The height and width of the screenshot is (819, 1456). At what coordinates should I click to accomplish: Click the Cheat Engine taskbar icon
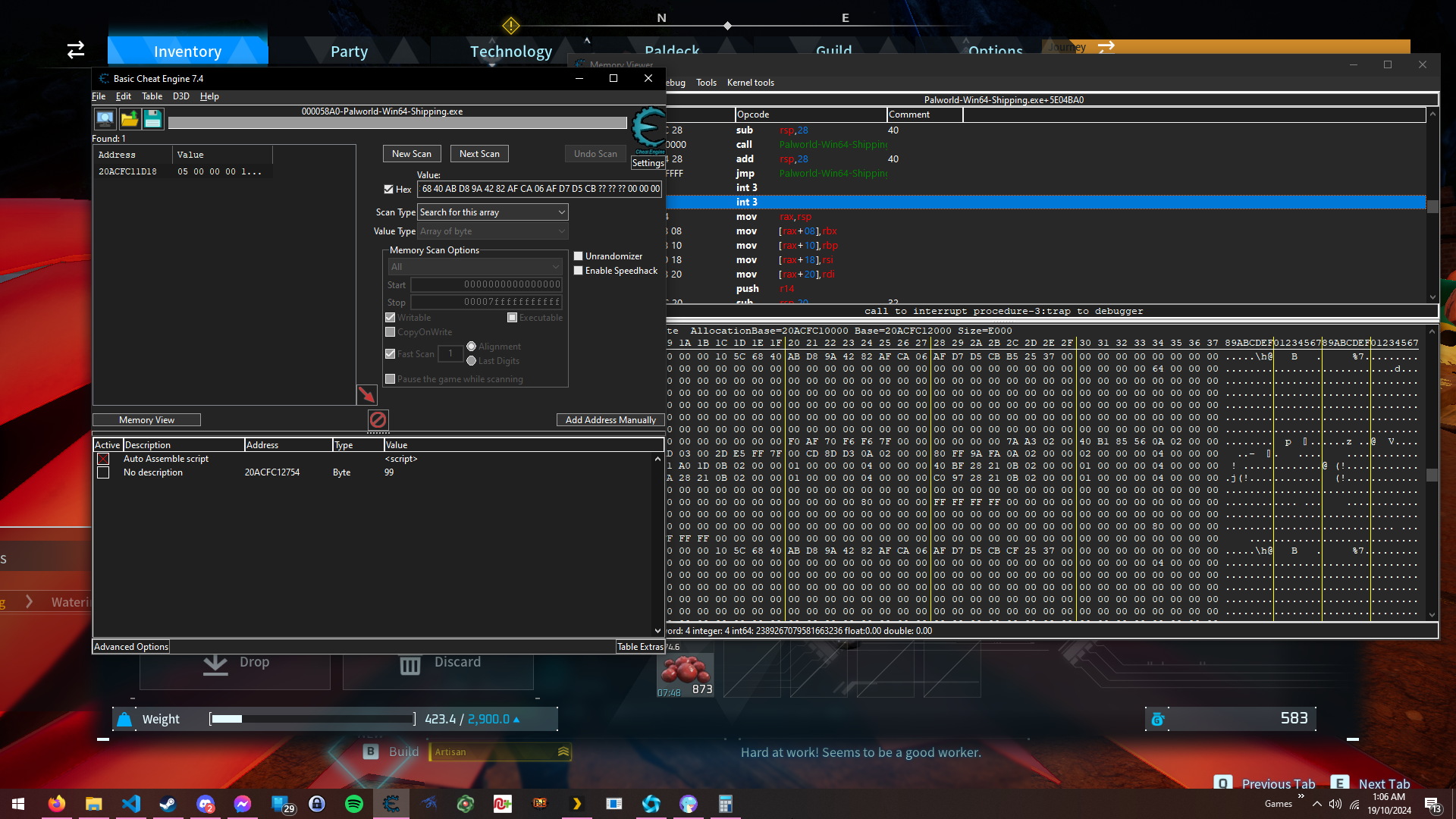point(391,804)
